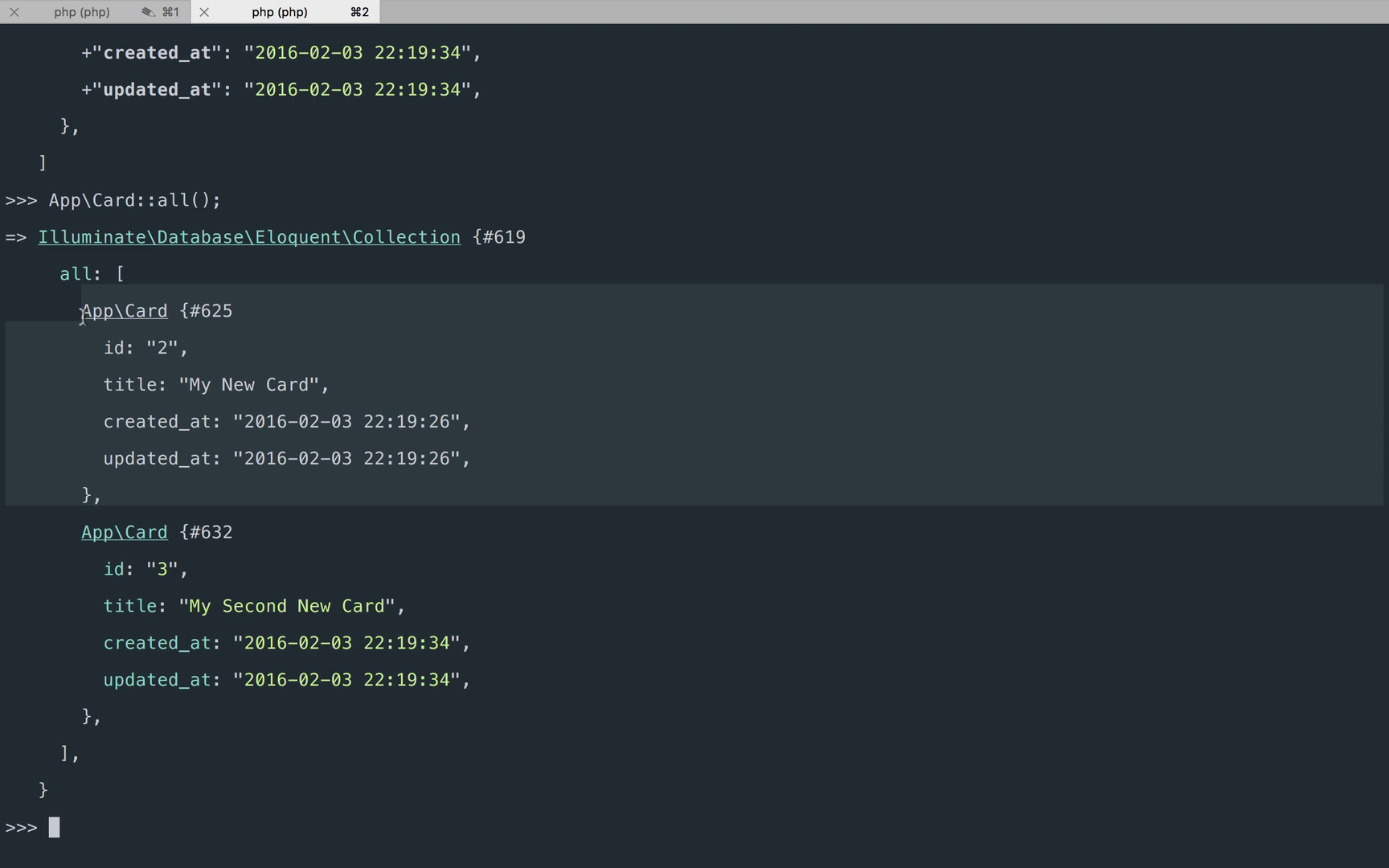Click the id value "3"
The width and height of the screenshot is (1389, 868).
[x=162, y=569]
